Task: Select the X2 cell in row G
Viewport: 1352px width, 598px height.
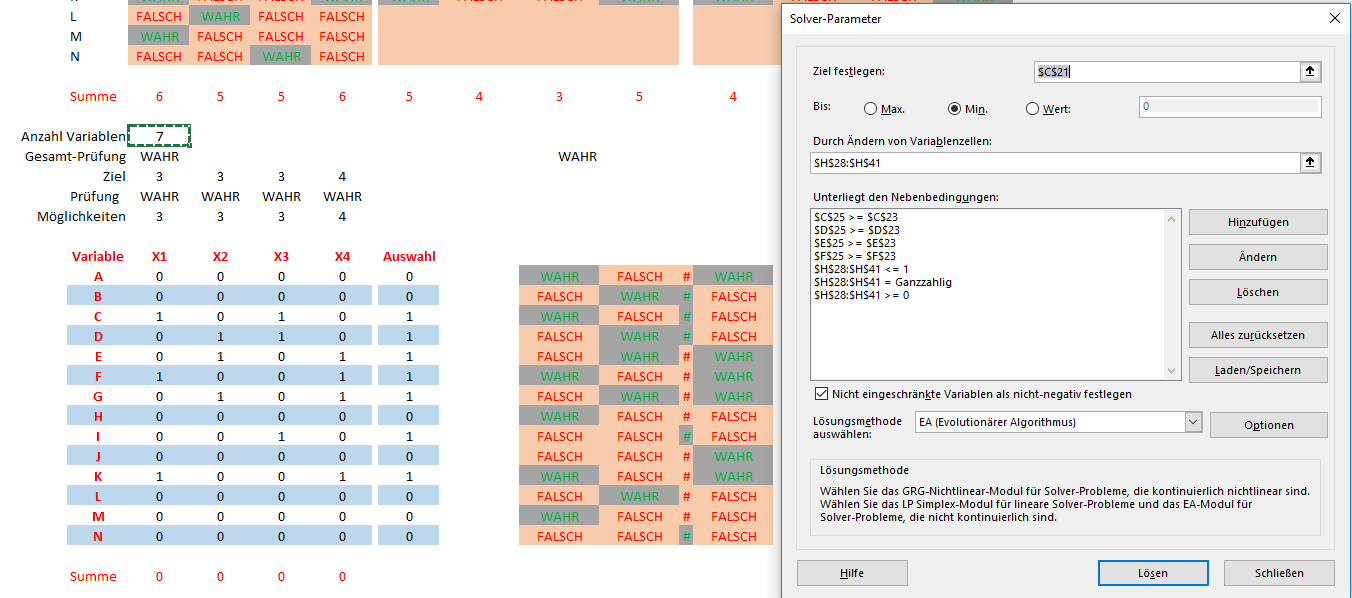Action: pos(220,396)
